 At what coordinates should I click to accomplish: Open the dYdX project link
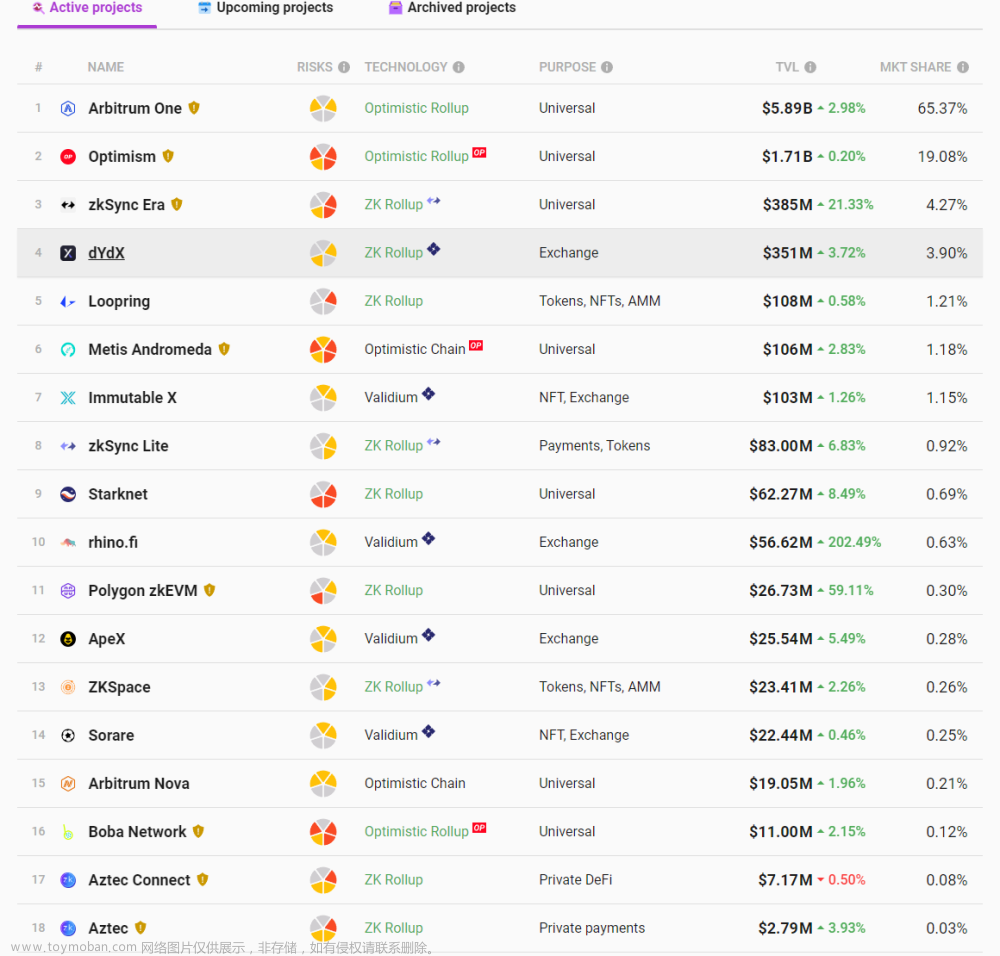[x=106, y=253]
